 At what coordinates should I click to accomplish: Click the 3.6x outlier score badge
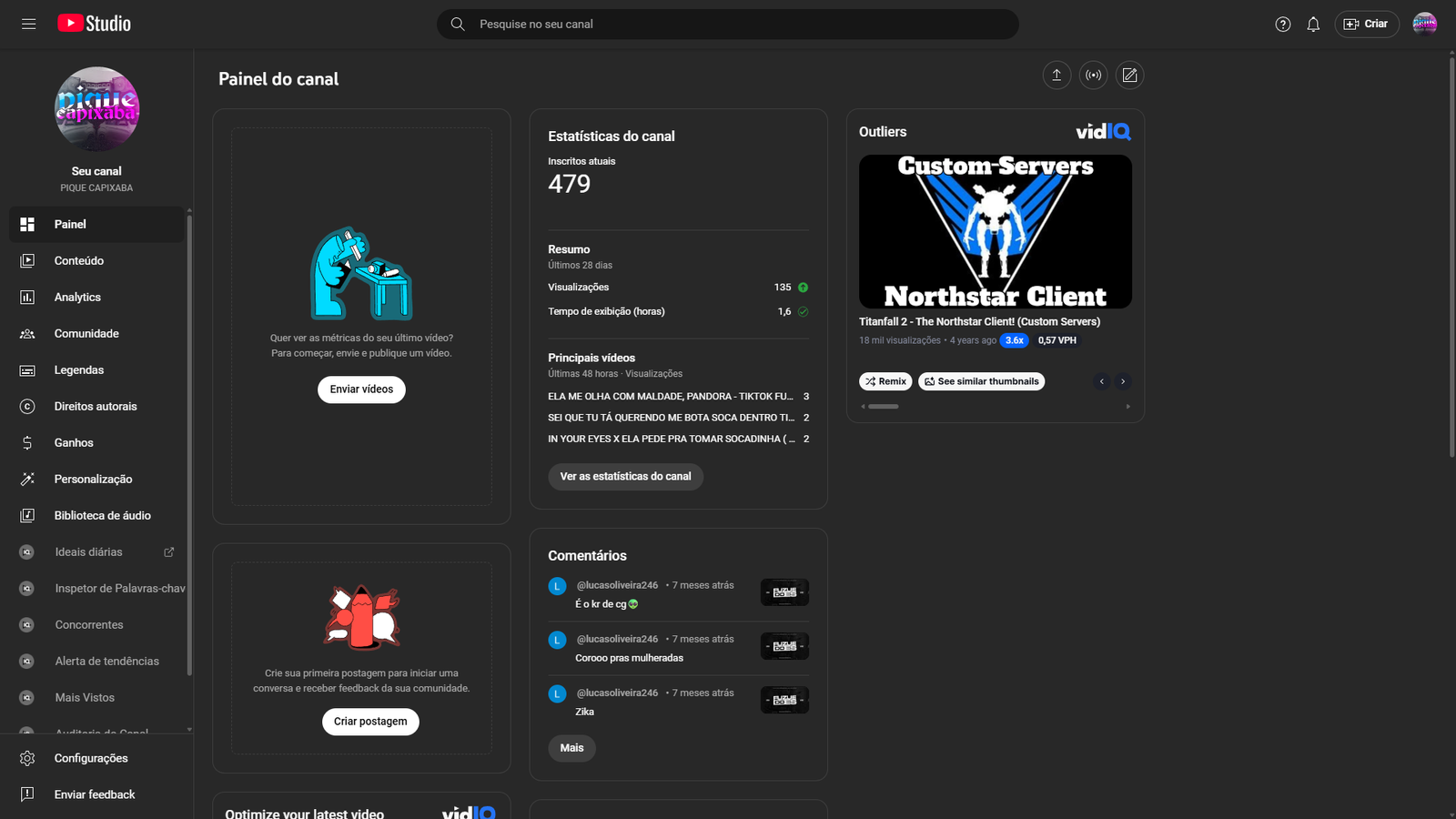(x=1015, y=340)
